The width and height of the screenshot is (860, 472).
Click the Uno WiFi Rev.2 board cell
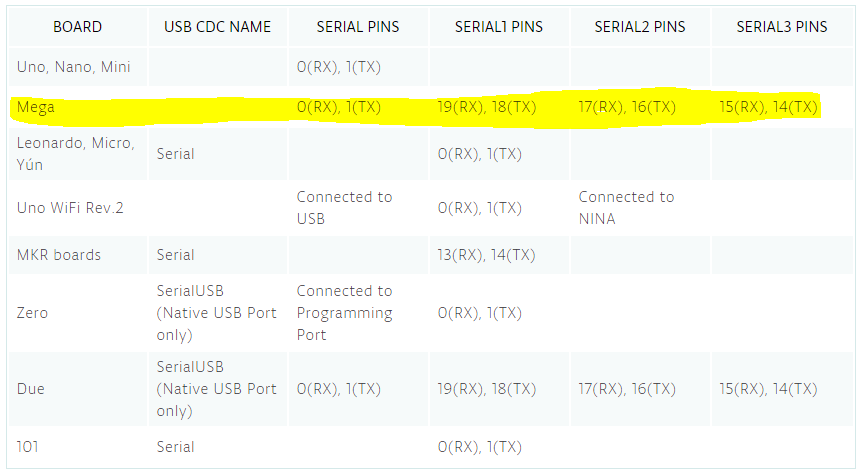click(x=69, y=208)
